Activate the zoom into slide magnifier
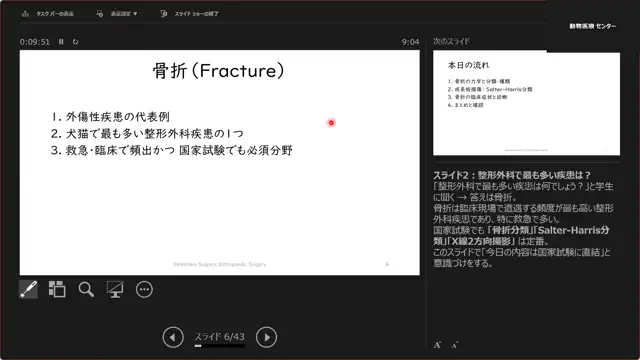Viewport: 640px width, 360px height. (x=86, y=289)
